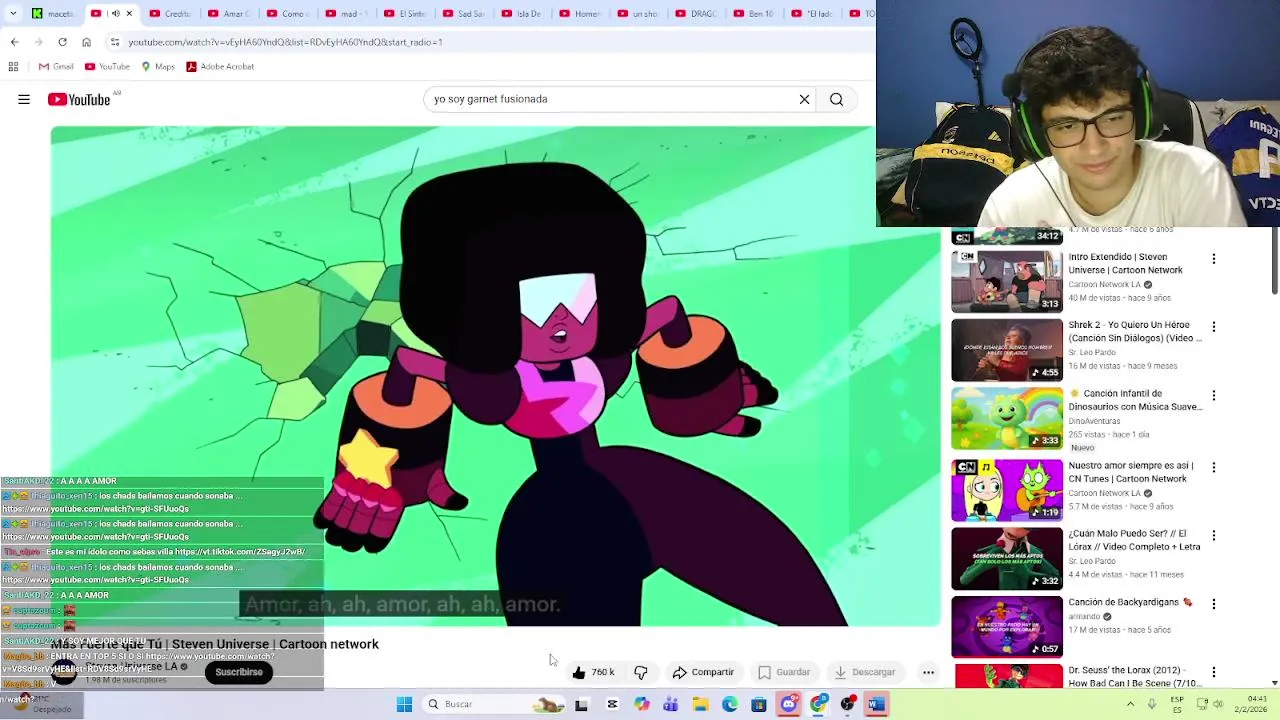Open Task View from taskbar
1280x720 pixels.
coord(581,704)
